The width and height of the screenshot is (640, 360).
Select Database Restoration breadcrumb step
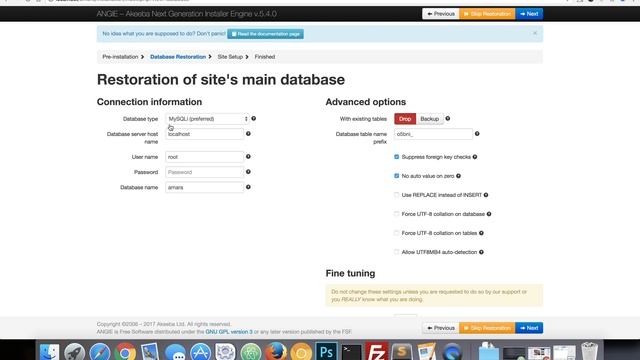point(178,57)
